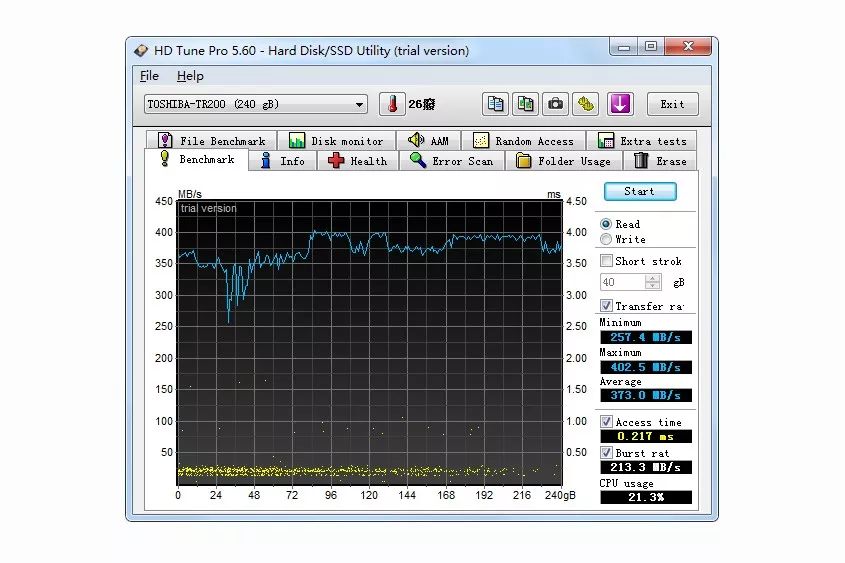Click the purple down-arrow icon
Image resolution: width=845 pixels, height=563 pixels.
[x=620, y=104]
